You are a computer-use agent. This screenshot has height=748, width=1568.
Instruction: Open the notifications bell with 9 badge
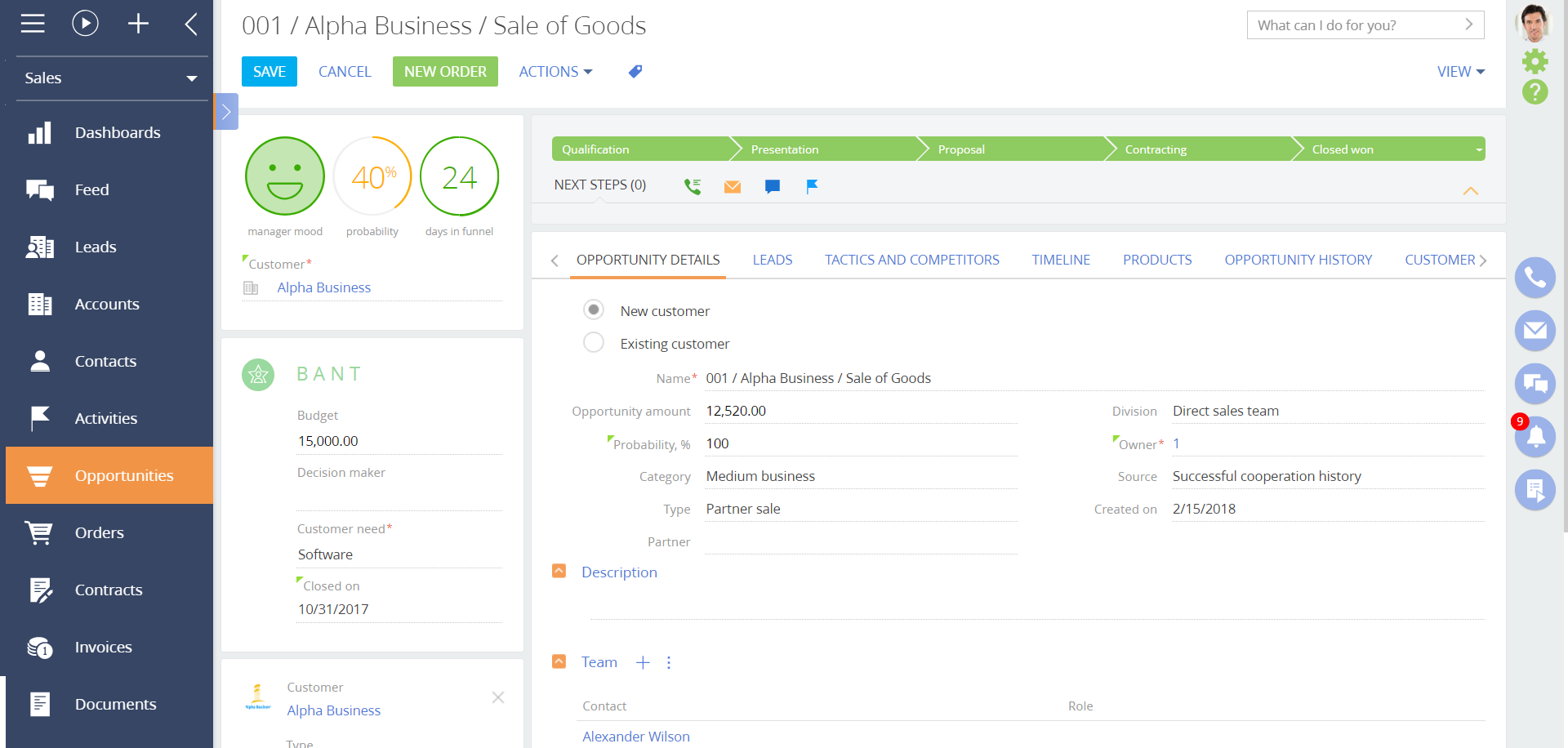pos(1535,436)
